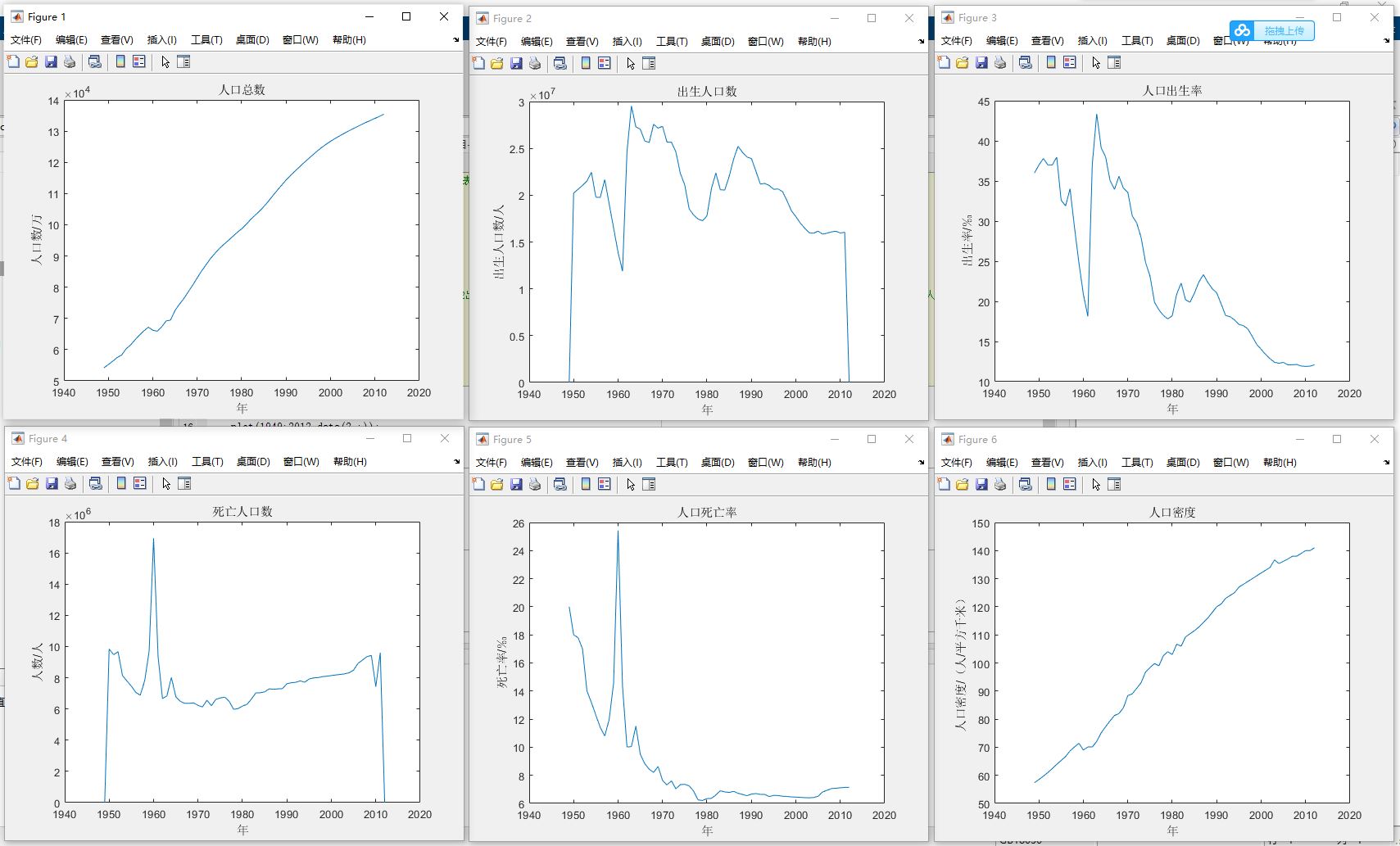Click Link Plot icon in Figure 5 toolbar
This screenshot has height=846, width=1400.
pos(560,484)
